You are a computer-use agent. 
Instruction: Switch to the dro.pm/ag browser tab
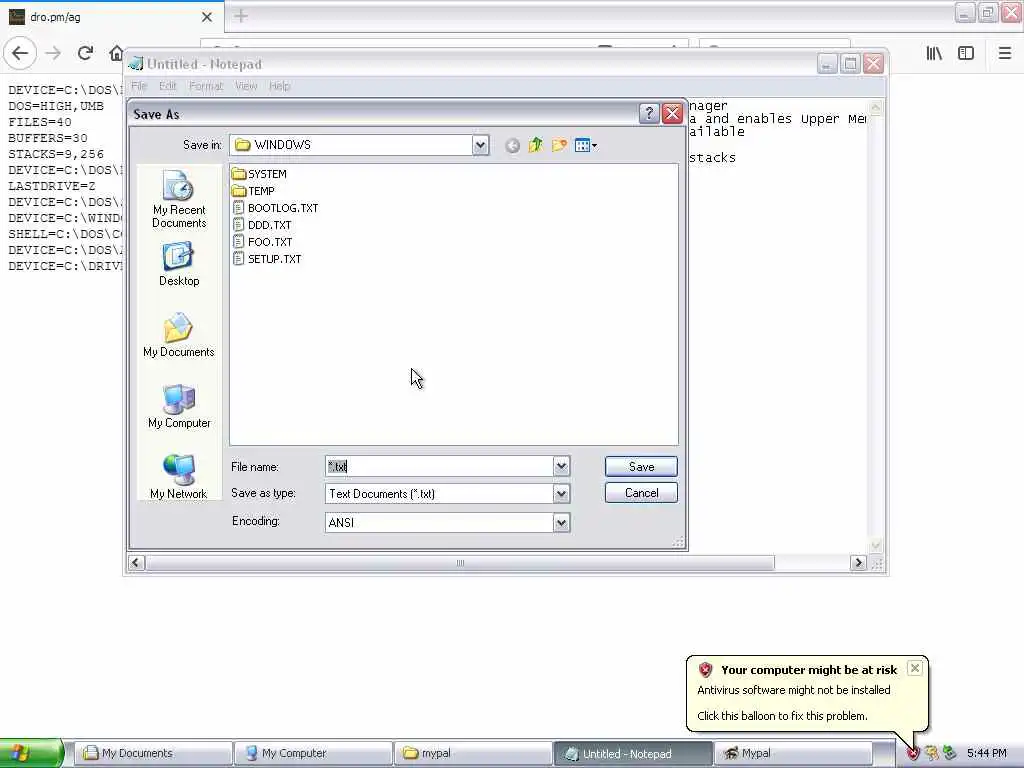[x=111, y=17]
